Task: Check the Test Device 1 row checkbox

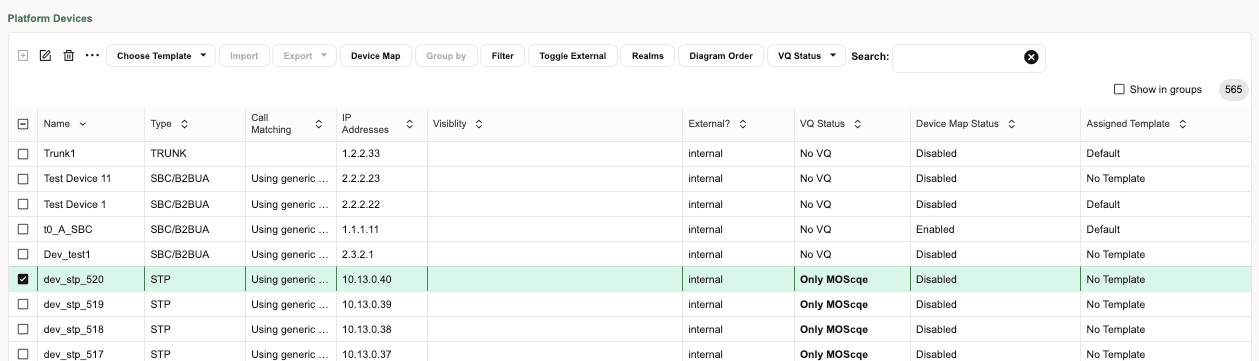Action: 23,204
